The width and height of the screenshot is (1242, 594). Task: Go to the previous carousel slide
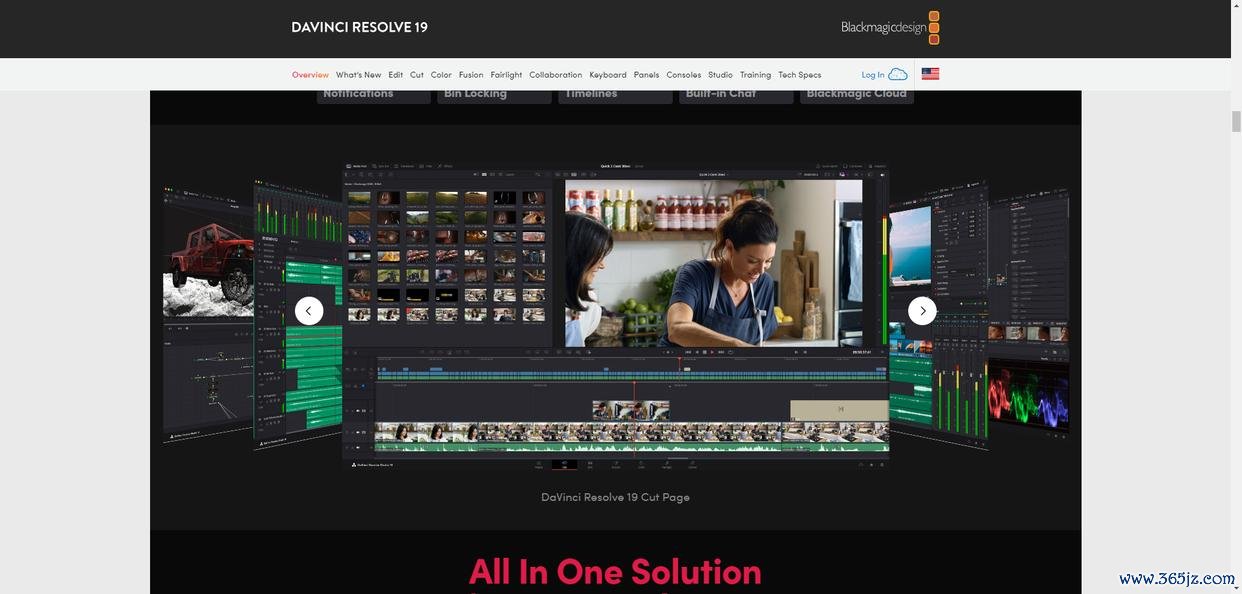point(309,311)
